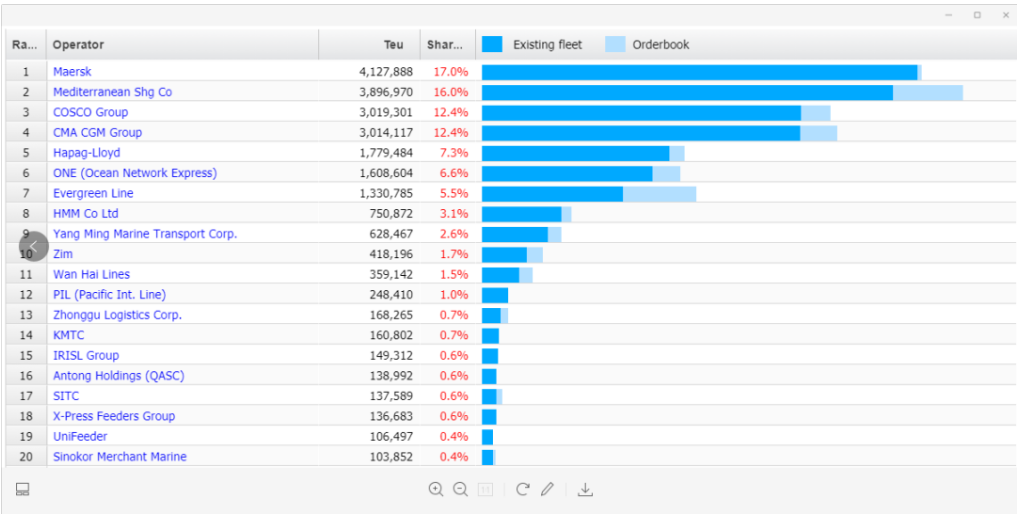
Task: Open the HMM Co Ltd link
Action: click(86, 213)
